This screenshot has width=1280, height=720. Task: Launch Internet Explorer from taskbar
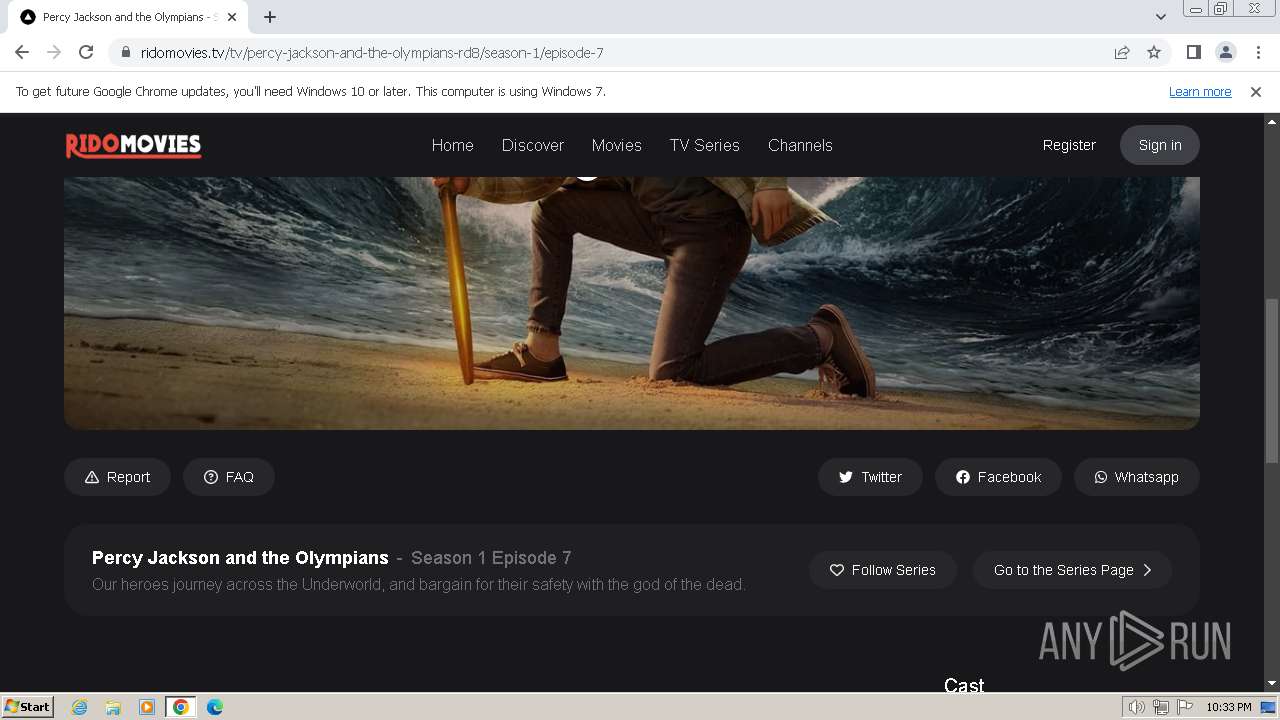pyautogui.click(x=80, y=707)
